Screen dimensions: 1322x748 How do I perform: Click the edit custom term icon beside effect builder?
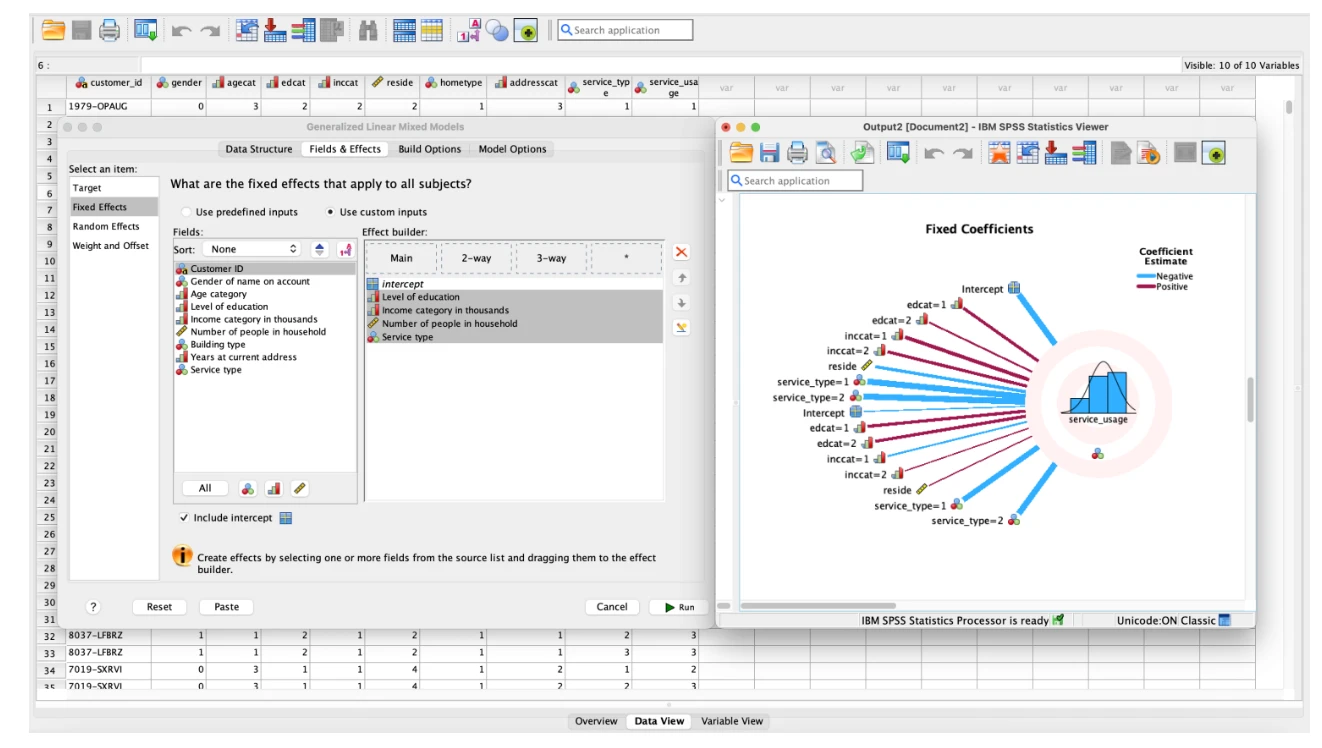pyautogui.click(x=681, y=327)
